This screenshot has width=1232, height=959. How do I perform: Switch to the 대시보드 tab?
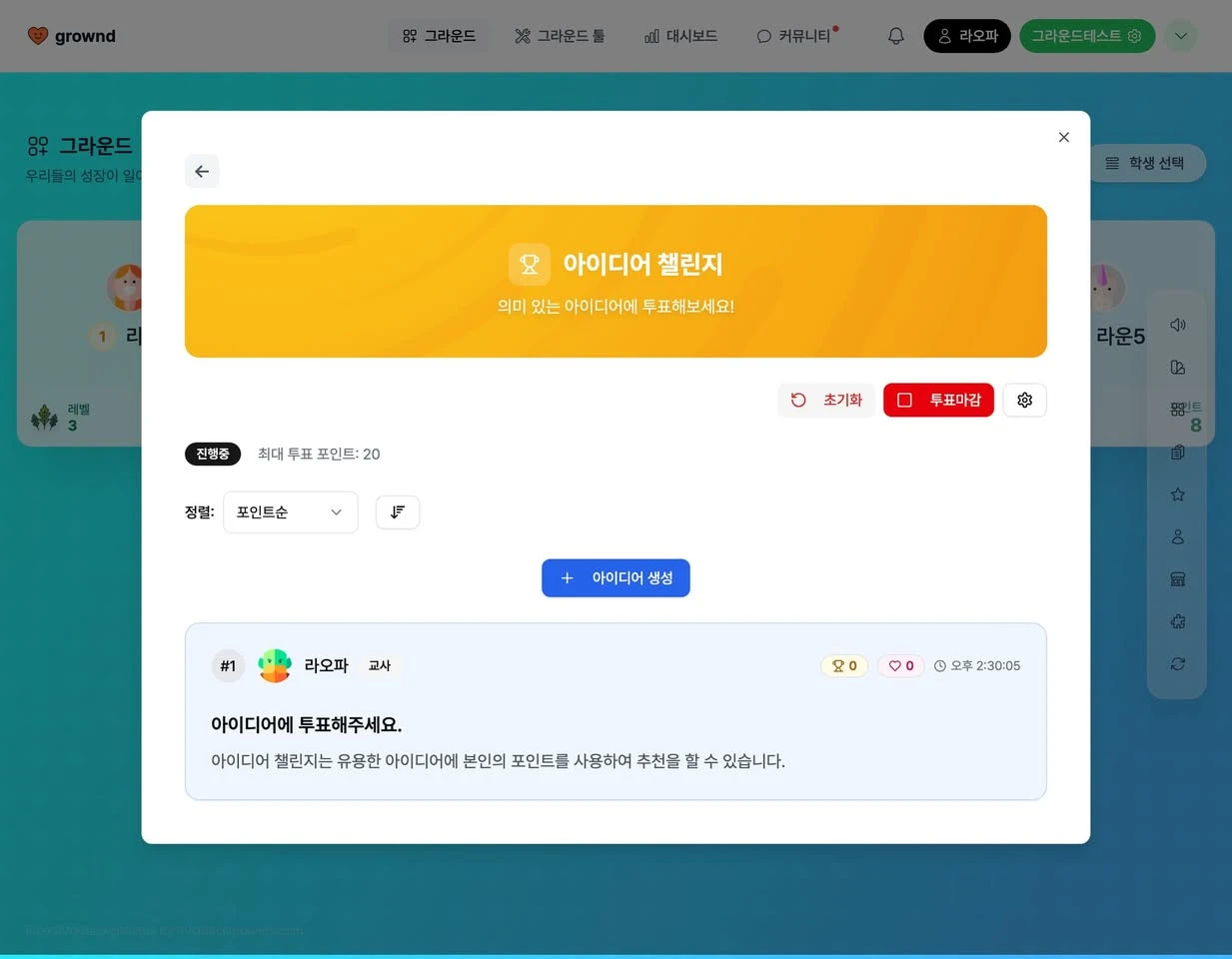coord(681,36)
